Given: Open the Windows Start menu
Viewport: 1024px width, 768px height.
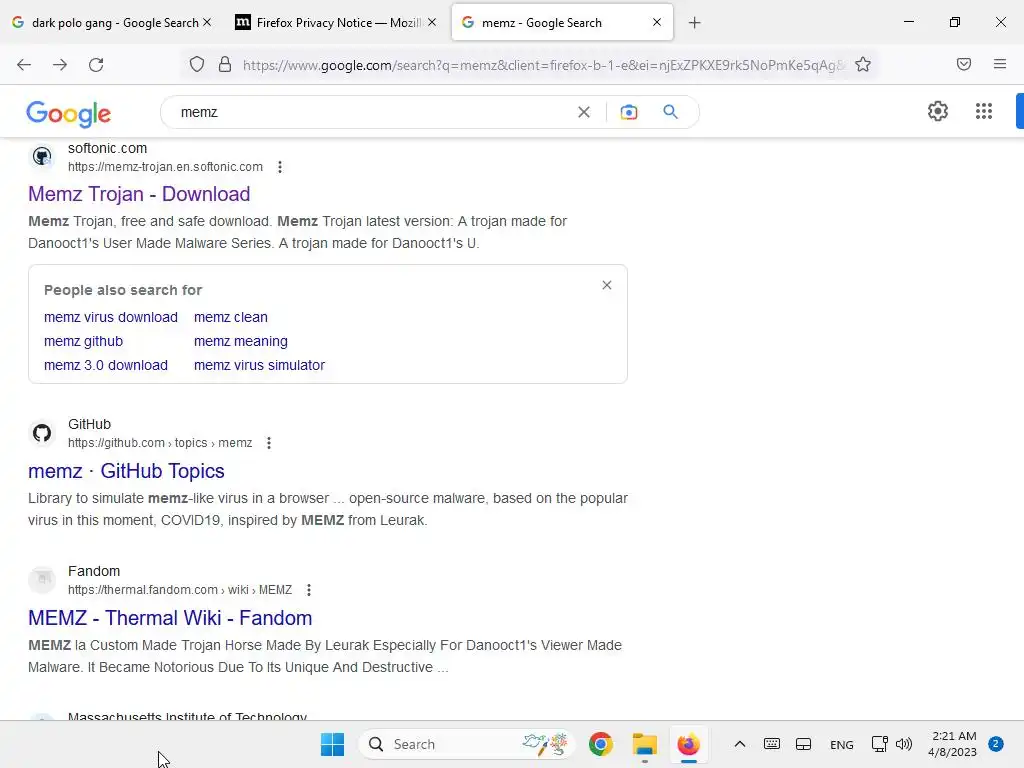Looking at the screenshot, I should coord(332,744).
